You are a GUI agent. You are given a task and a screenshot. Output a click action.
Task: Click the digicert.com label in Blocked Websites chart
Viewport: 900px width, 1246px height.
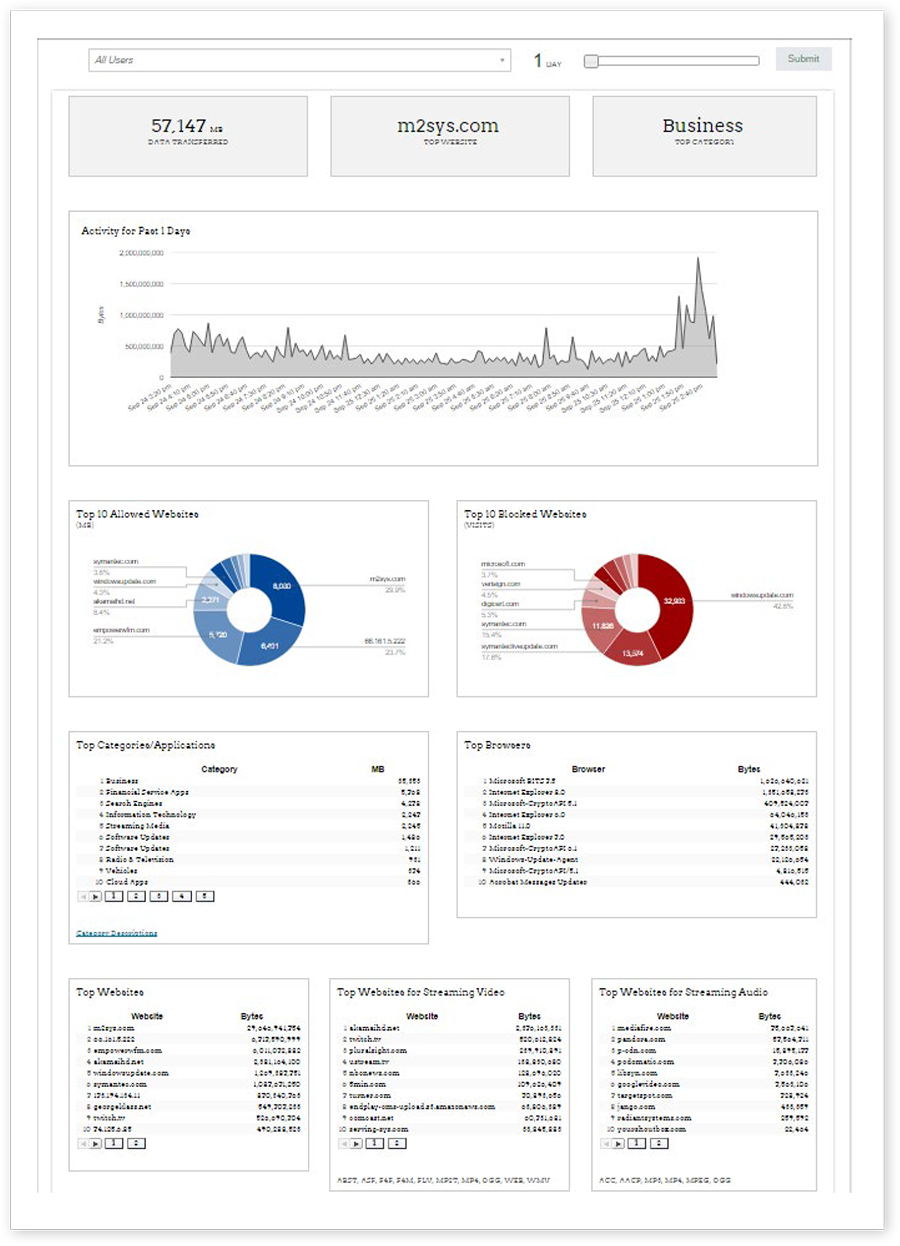pyautogui.click(x=500, y=604)
